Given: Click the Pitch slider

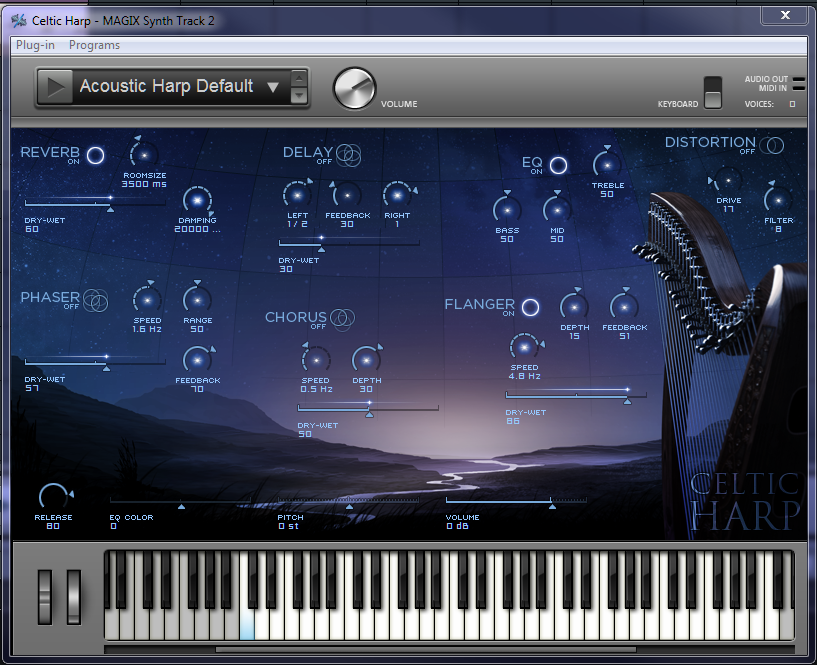Looking at the screenshot, I should 348,502.
